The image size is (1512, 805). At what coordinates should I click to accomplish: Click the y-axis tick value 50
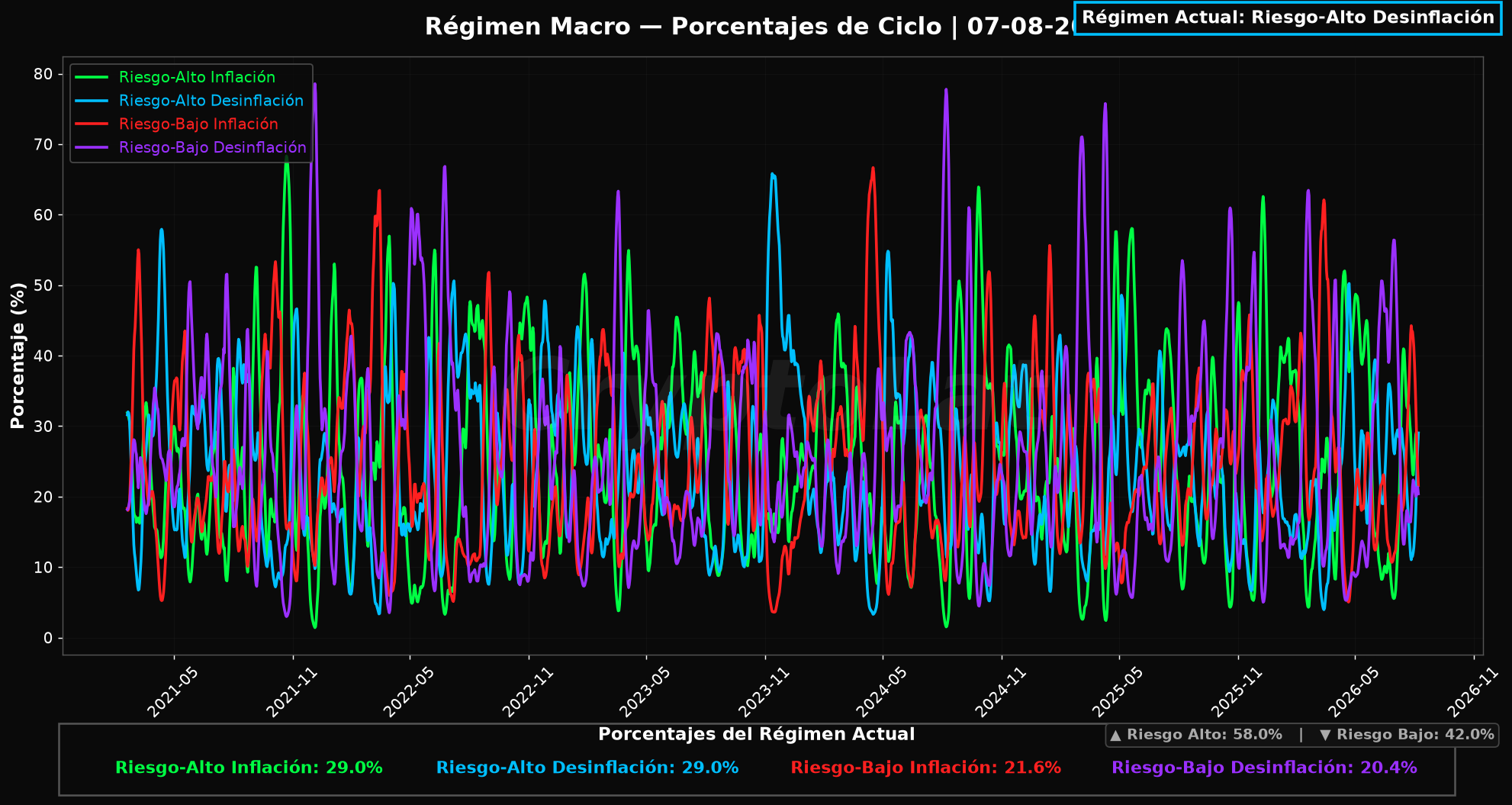coord(43,285)
